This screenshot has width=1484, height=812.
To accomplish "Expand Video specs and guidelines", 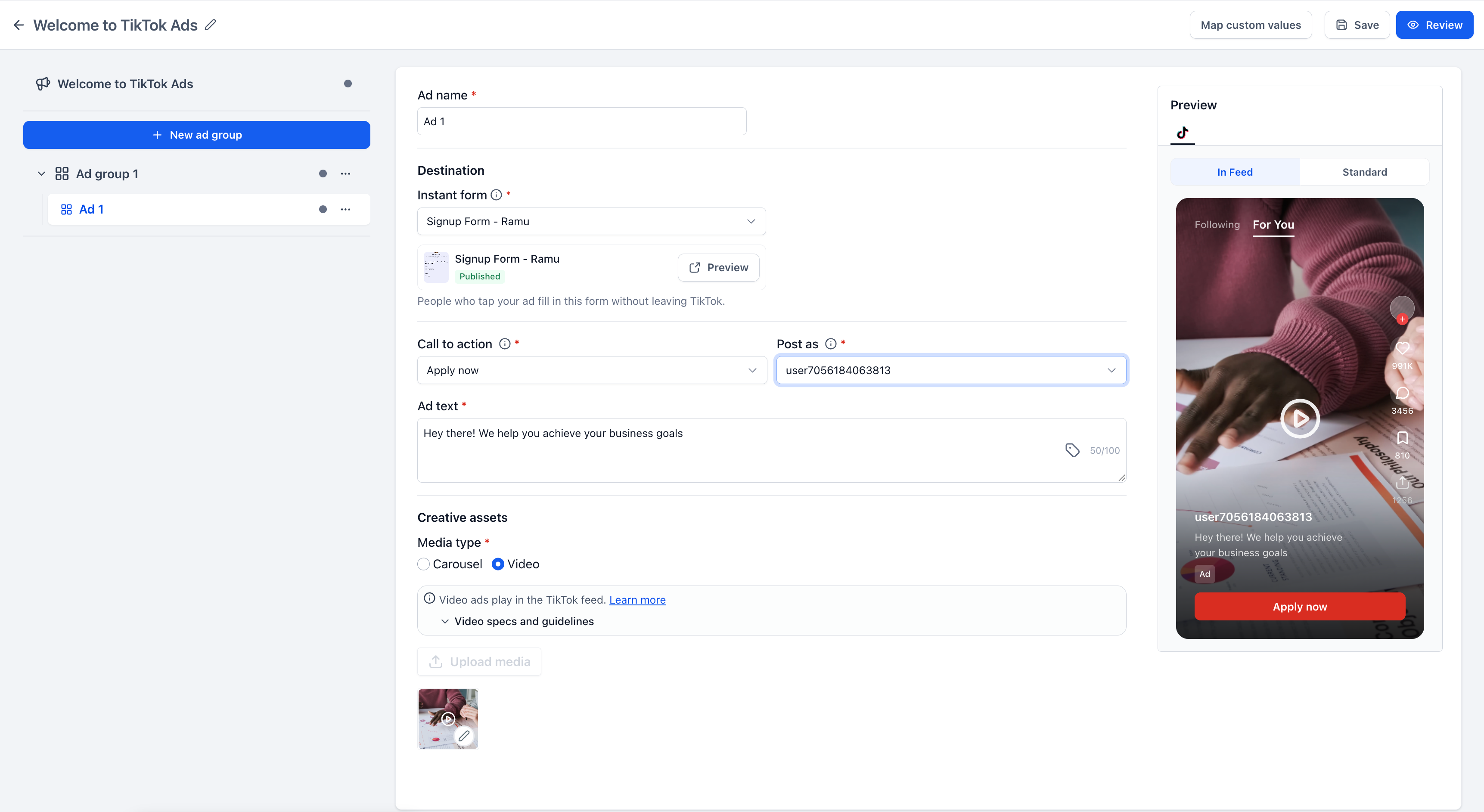I will pos(517,621).
